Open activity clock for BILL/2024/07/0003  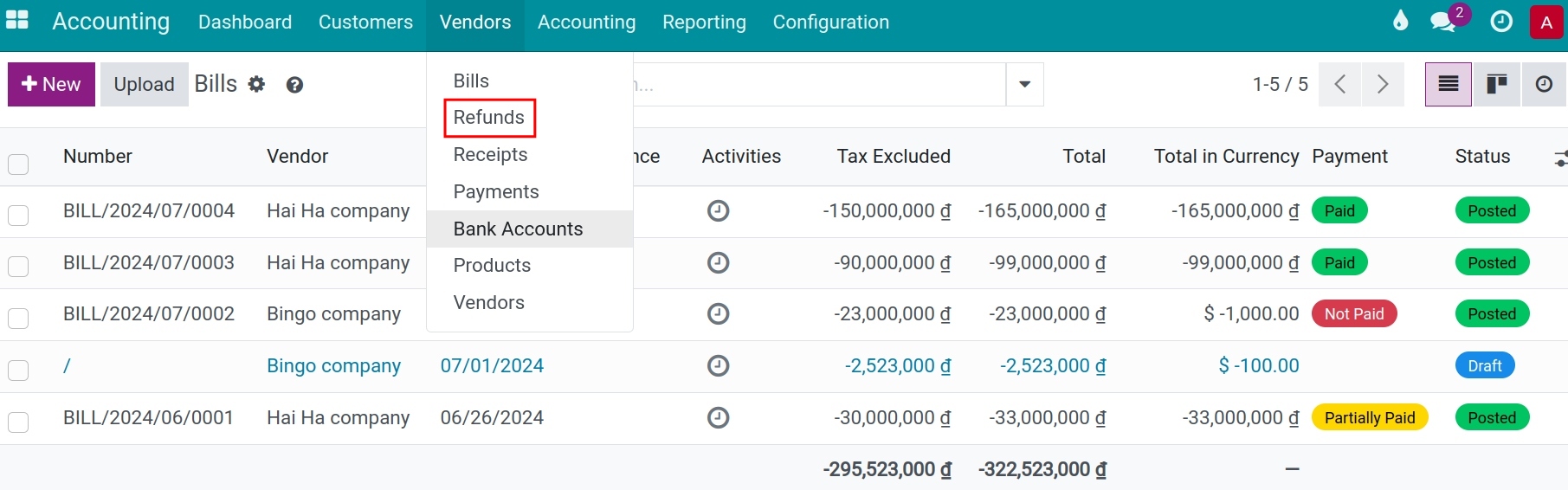(x=718, y=262)
